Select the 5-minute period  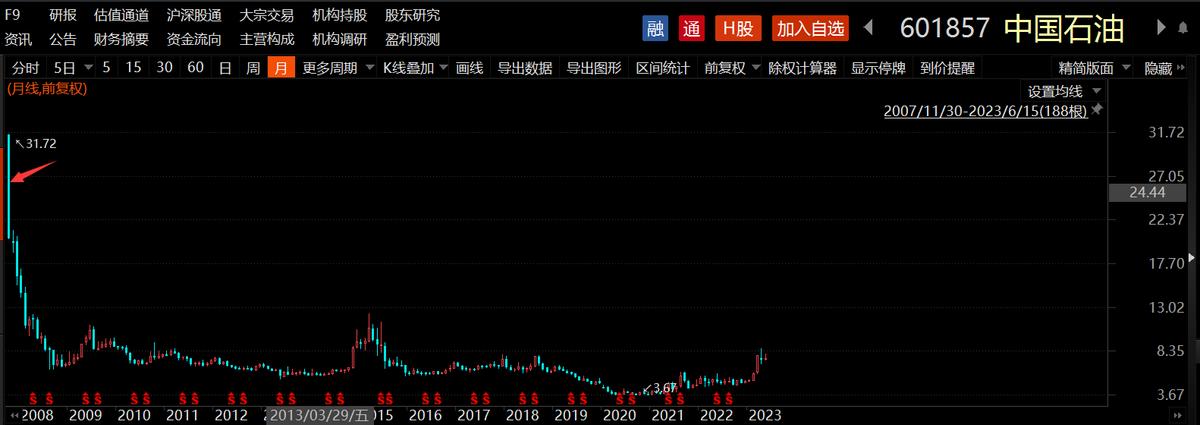coord(106,69)
